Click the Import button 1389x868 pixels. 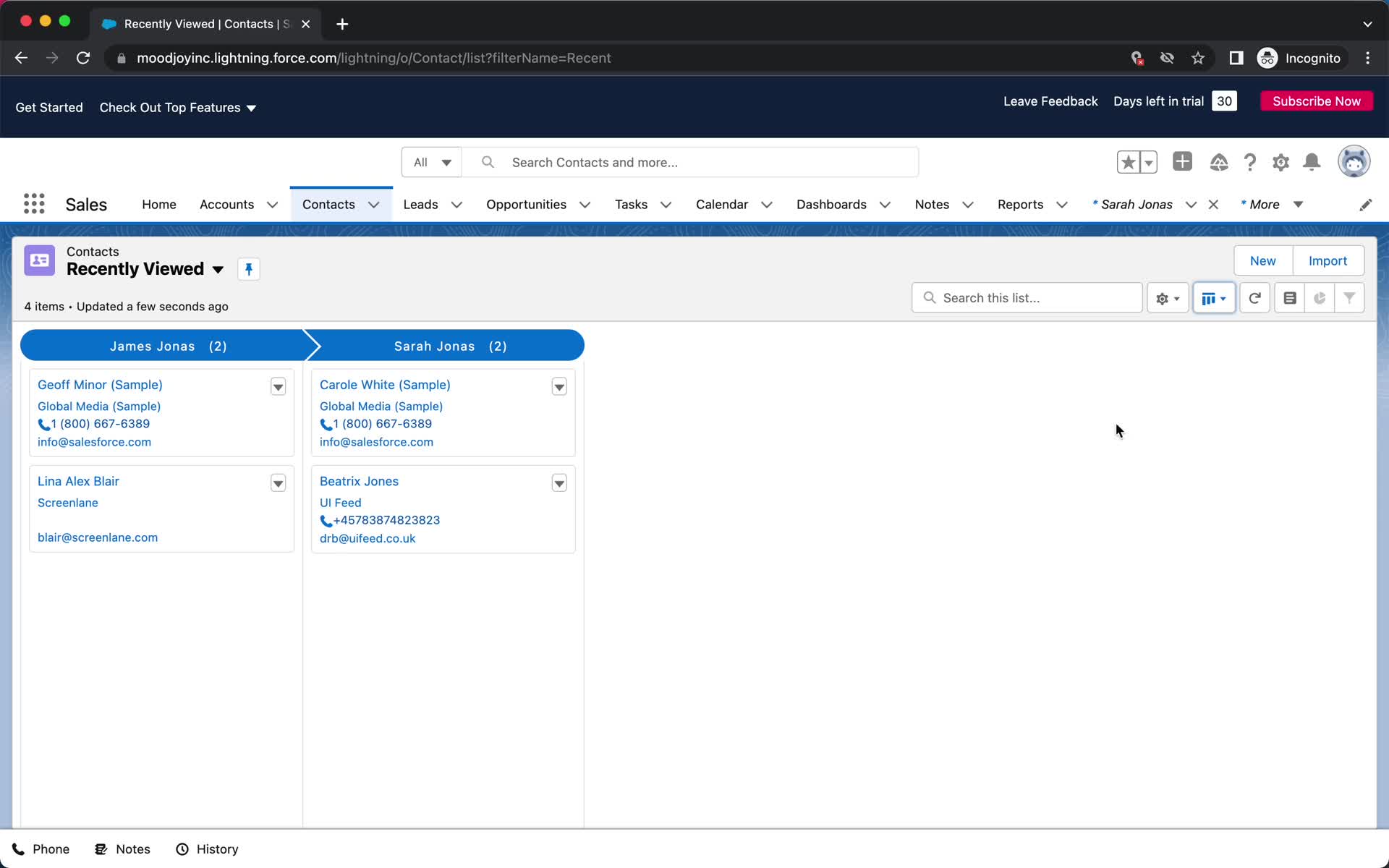tap(1328, 260)
